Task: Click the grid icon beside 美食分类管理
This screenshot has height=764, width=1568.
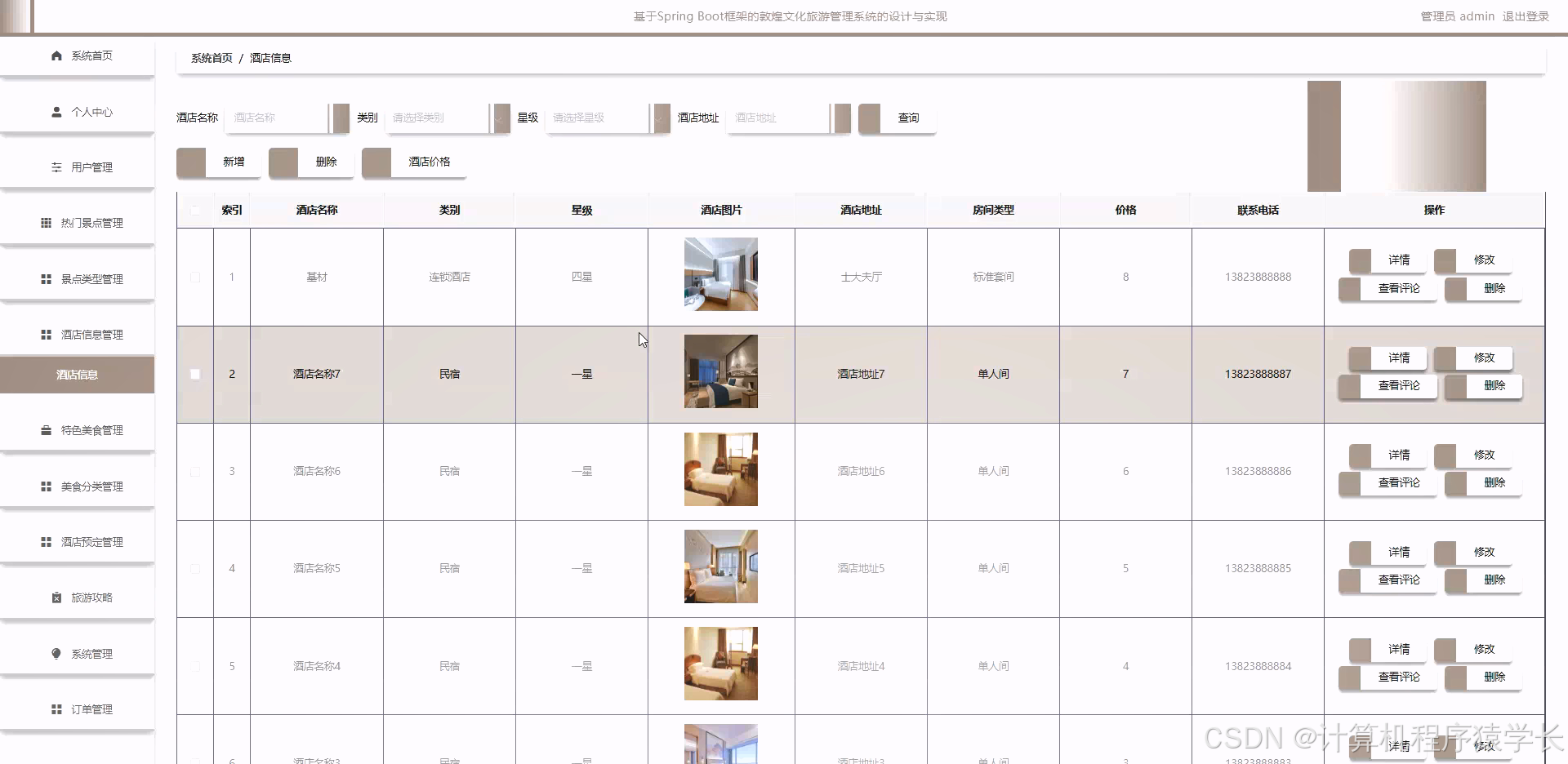Action: coord(46,486)
